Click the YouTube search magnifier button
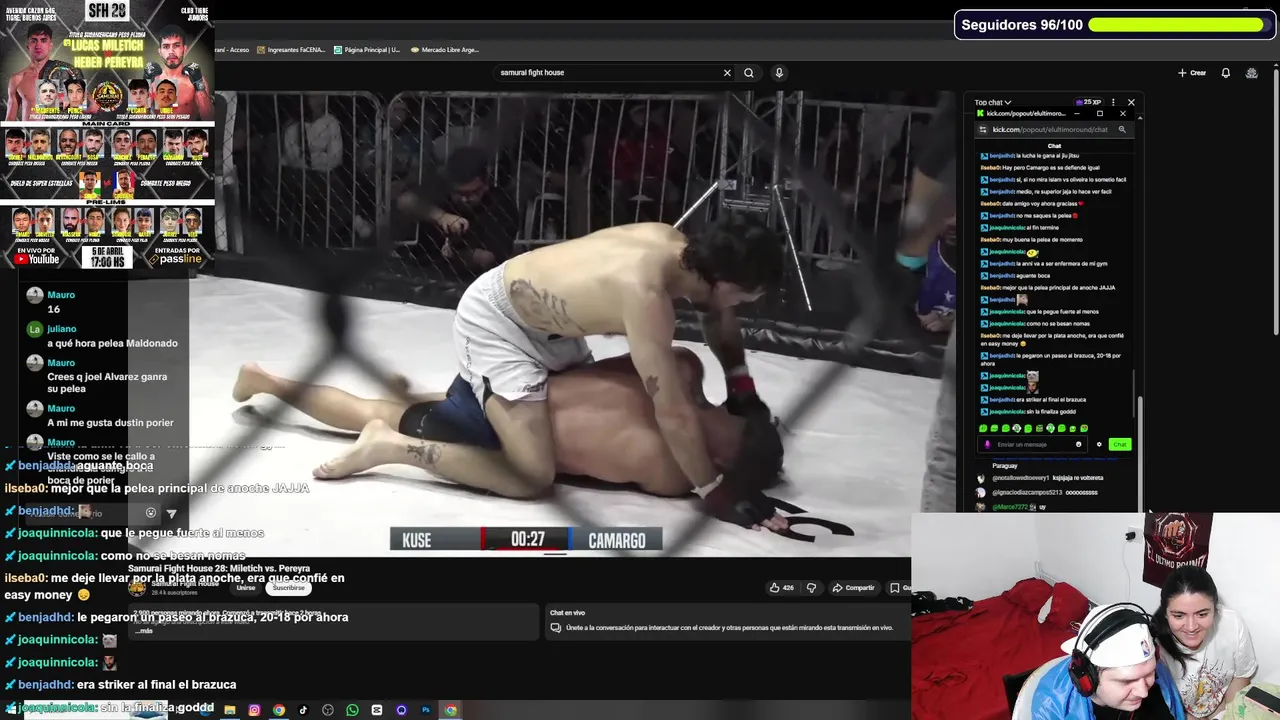This screenshot has width=1280, height=720. coord(748,73)
